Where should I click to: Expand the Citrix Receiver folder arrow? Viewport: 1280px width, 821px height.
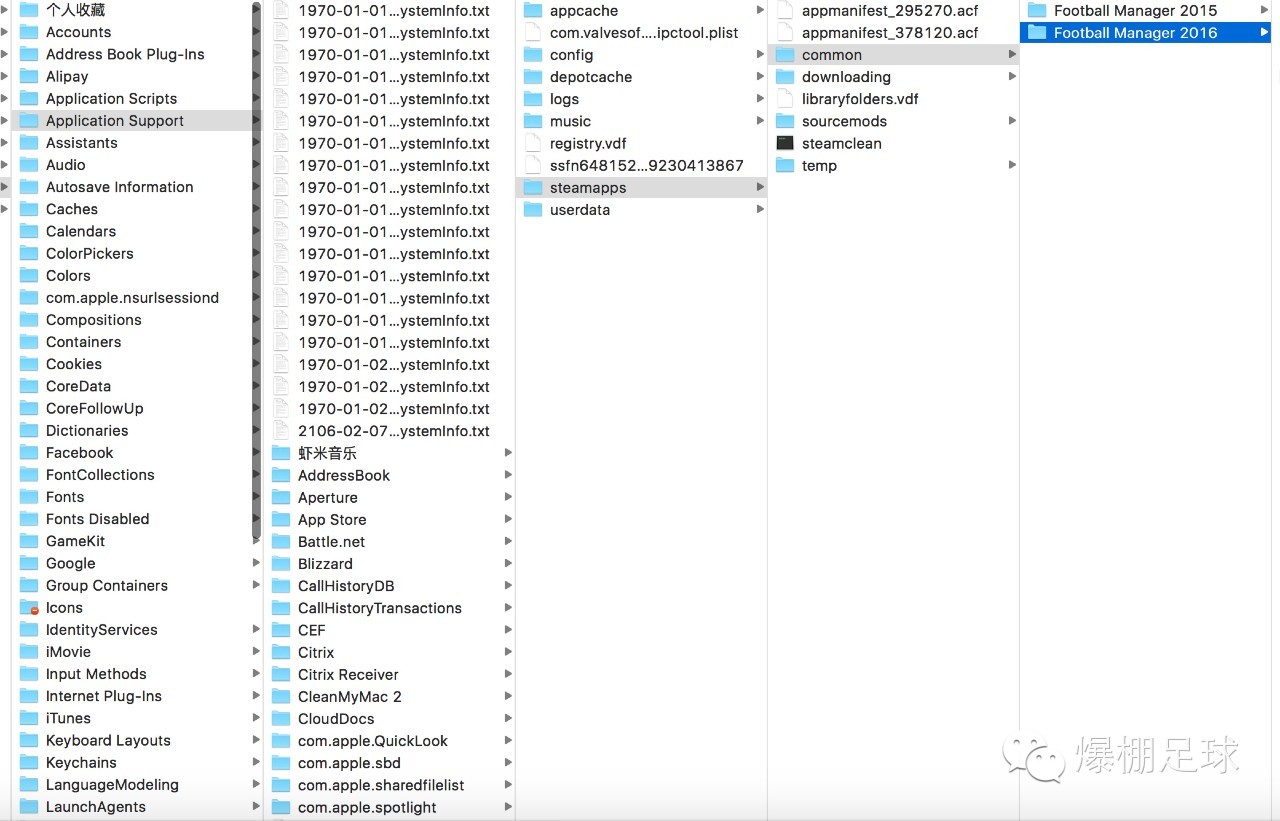(508, 675)
